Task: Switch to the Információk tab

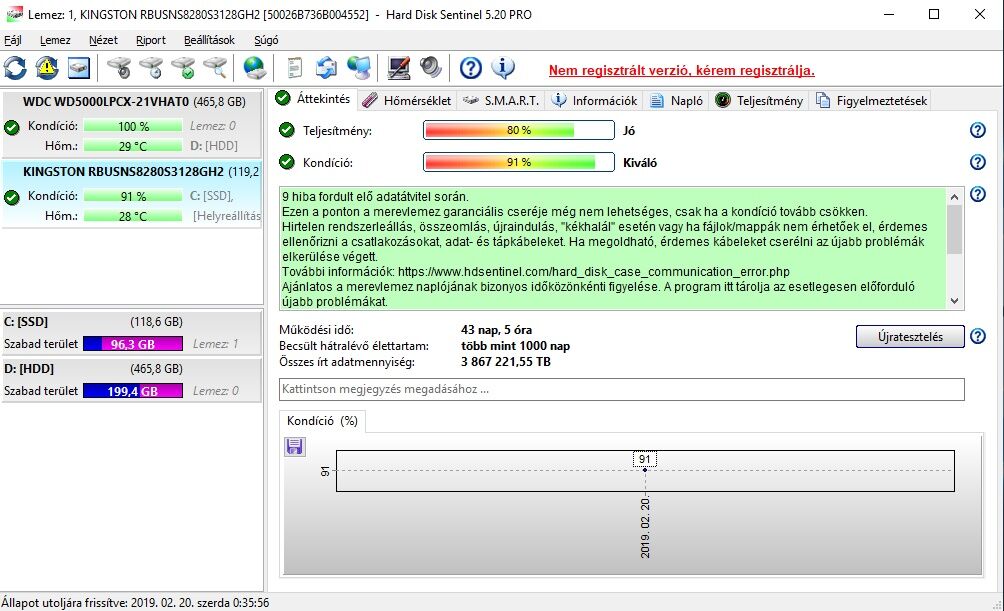Action: click(x=595, y=101)
